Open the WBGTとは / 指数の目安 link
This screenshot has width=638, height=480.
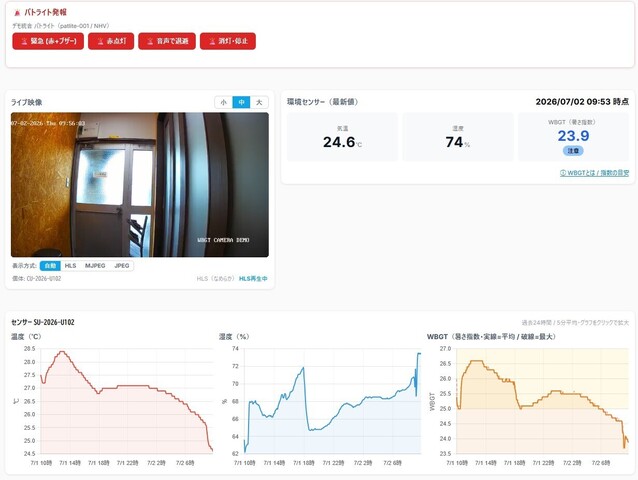(x=594, y=173)
